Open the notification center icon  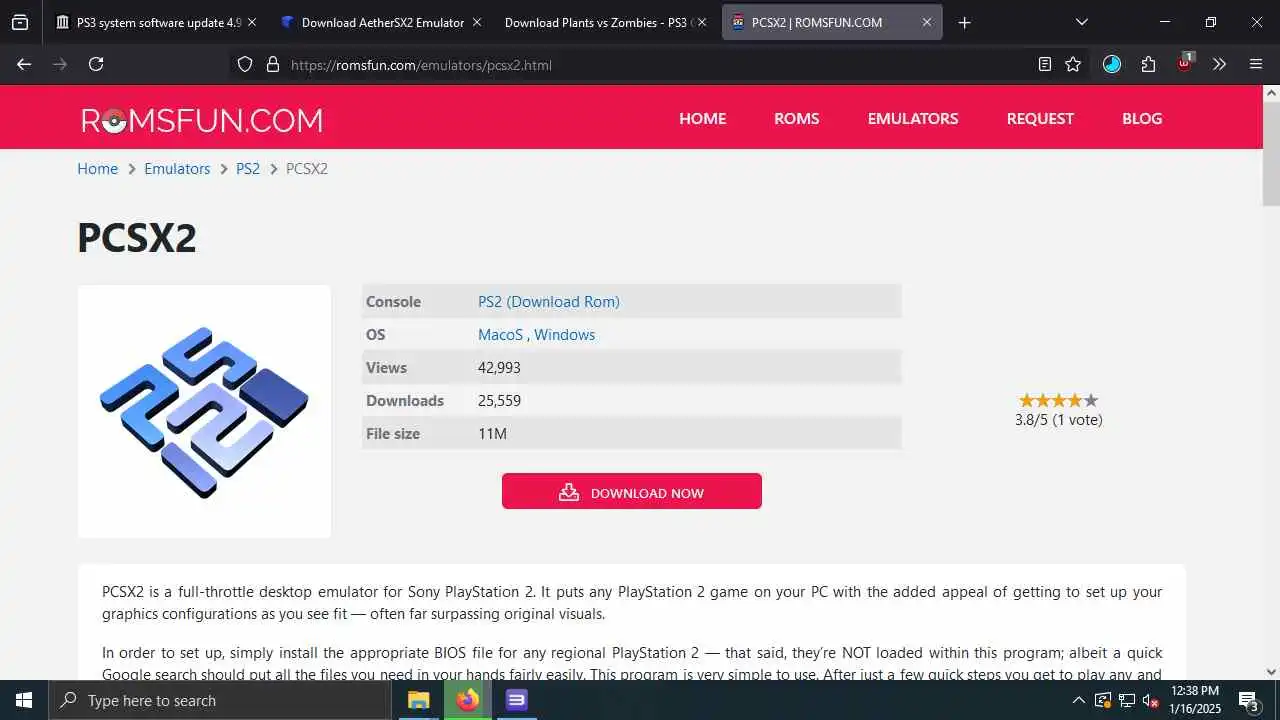(x=1248, y=700)
